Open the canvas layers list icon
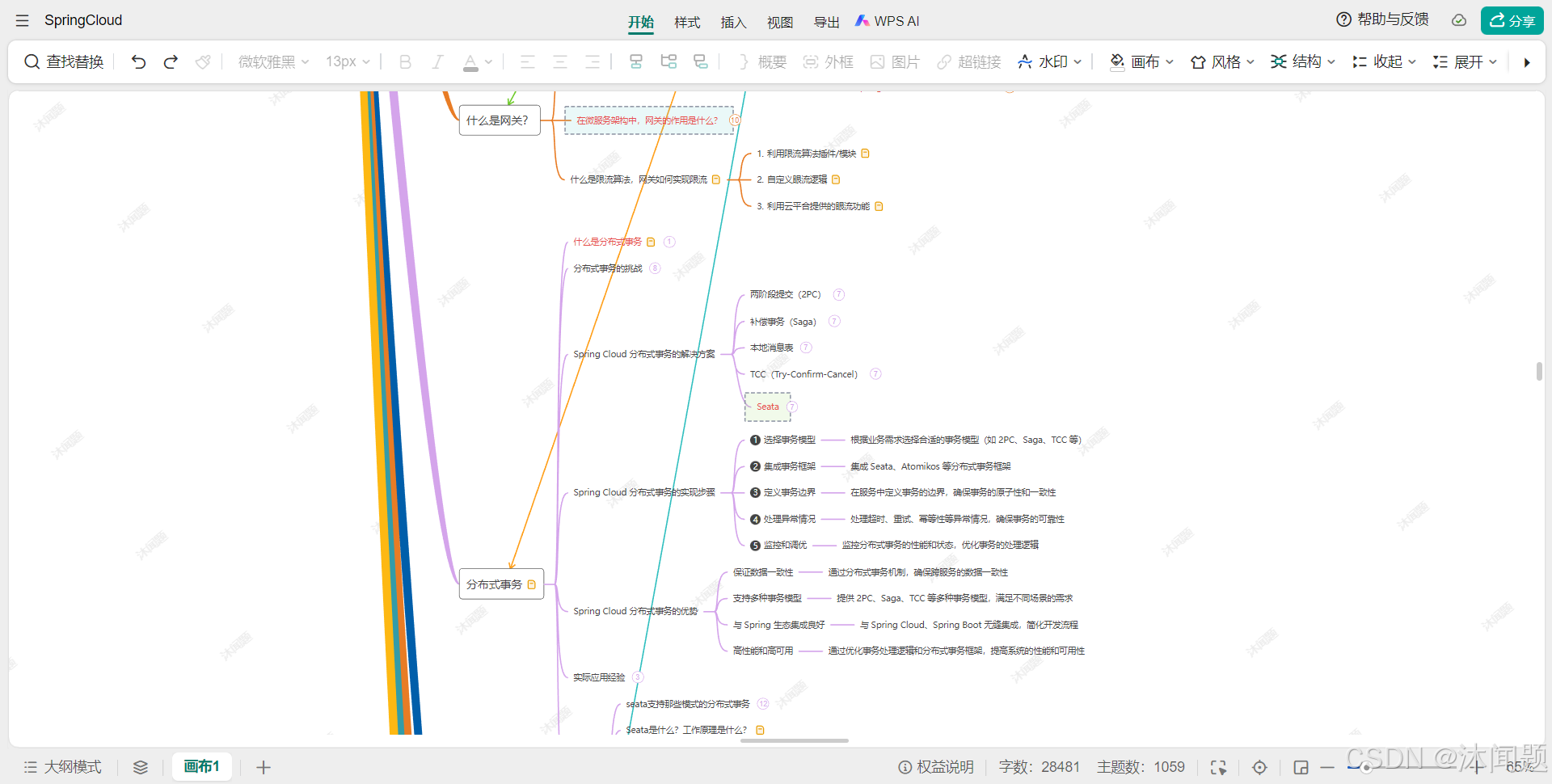This screenshot has height=784, width=1552. tap(141, 767)
